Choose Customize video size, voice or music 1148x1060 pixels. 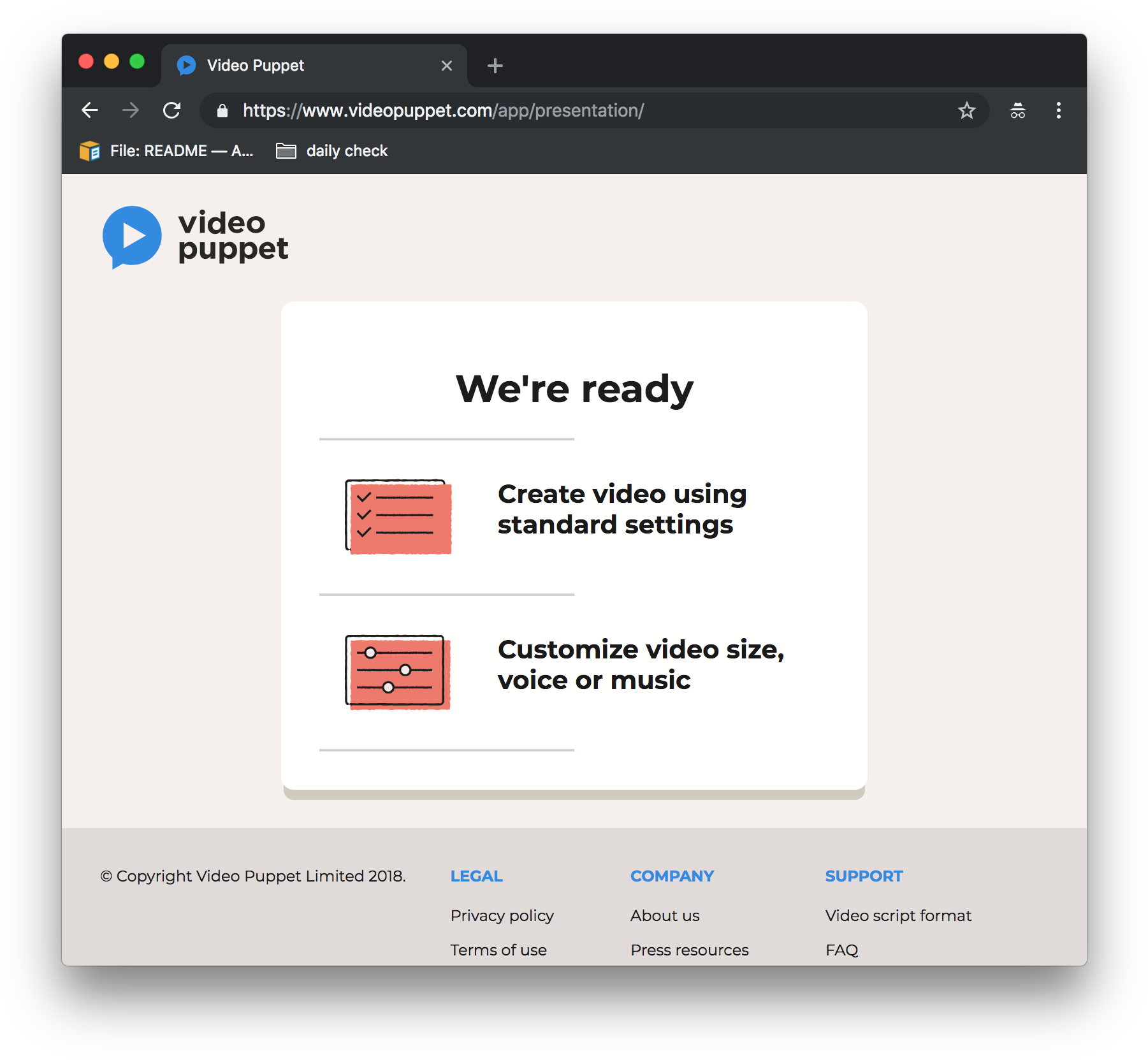pos(641,665)
